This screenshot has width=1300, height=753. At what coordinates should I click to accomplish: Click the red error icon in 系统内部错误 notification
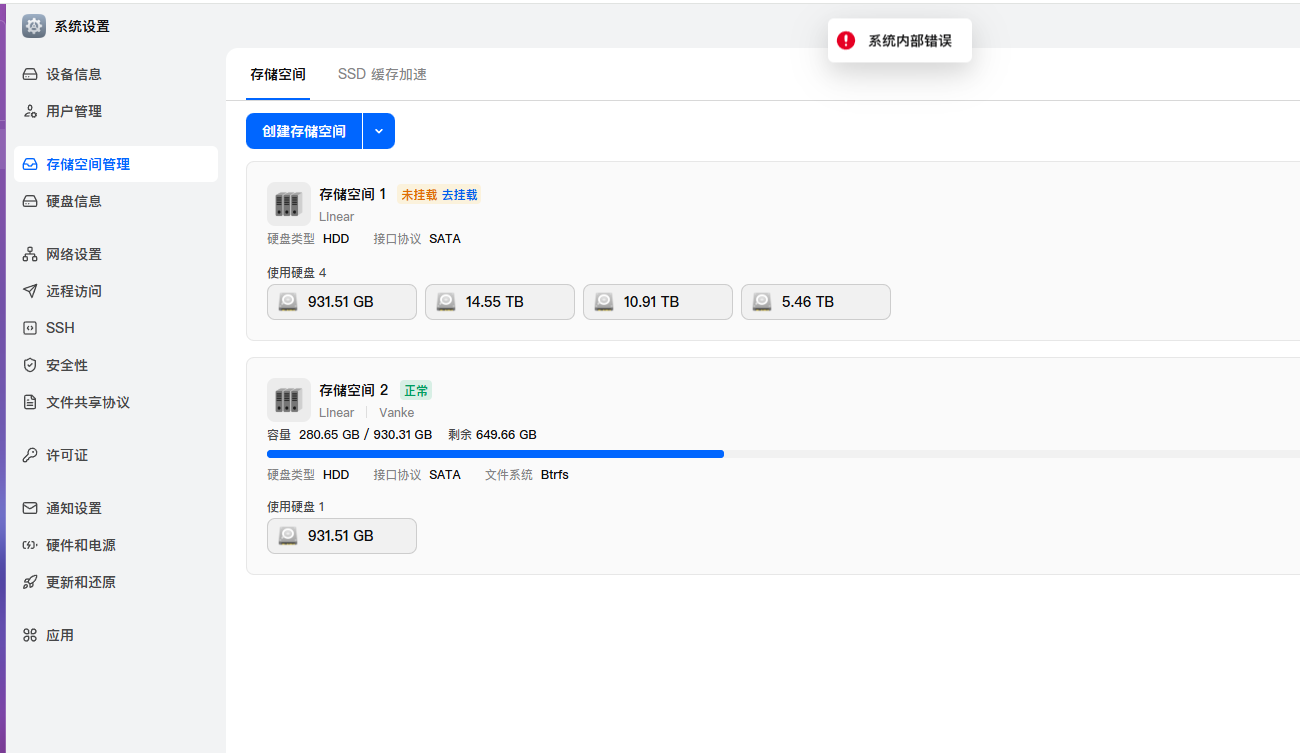point(846,40)
